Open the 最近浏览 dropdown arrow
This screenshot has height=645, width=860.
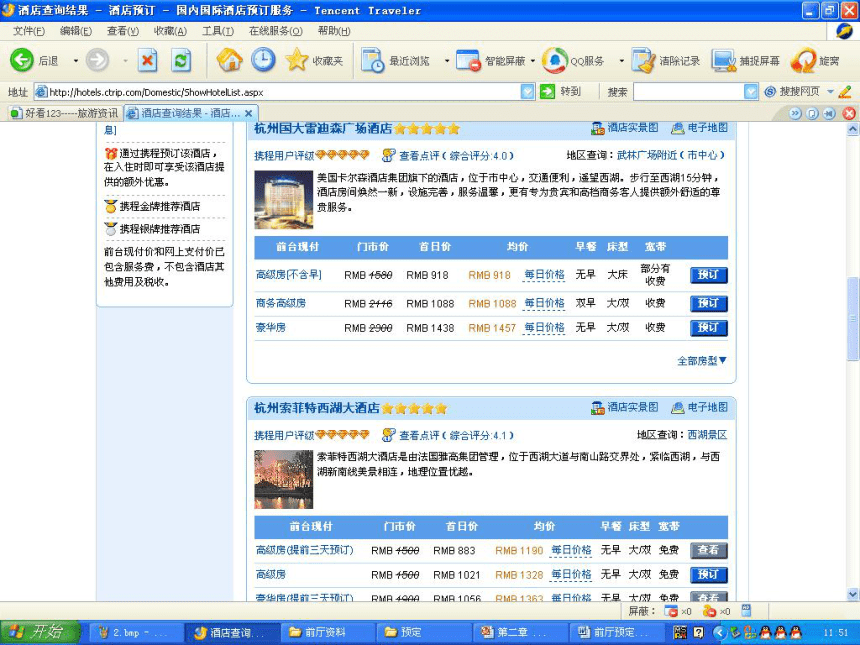click(446, 60)
